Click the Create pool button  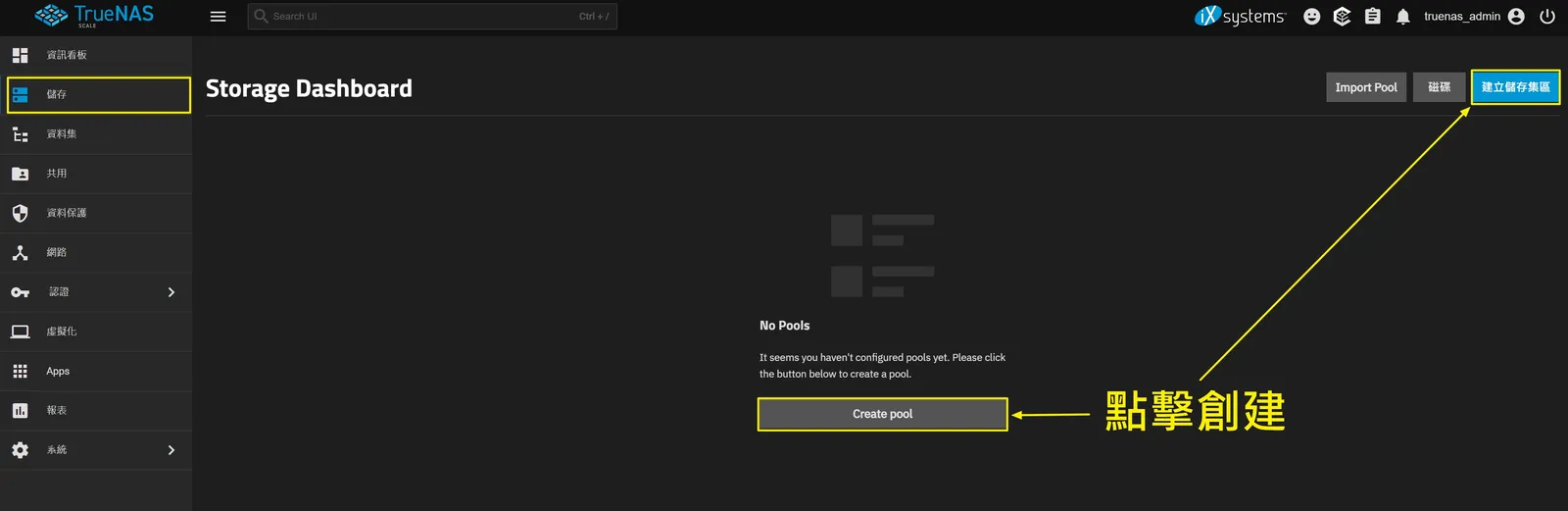point(882,414)
